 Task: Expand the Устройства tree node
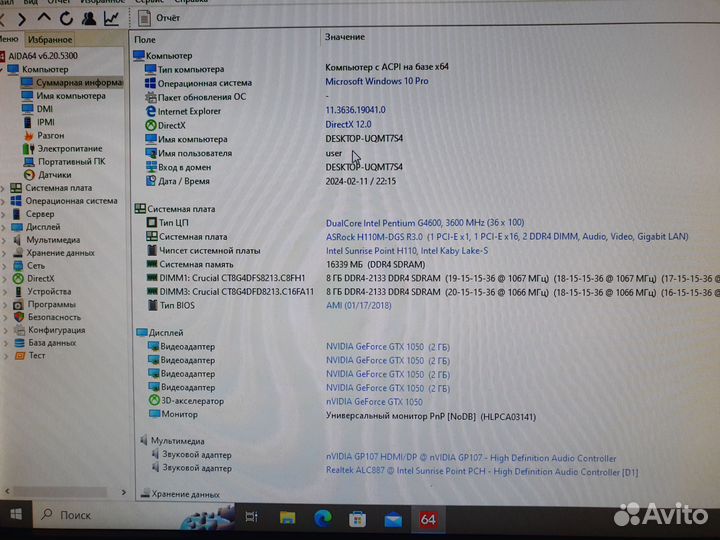tap(5, 292)
